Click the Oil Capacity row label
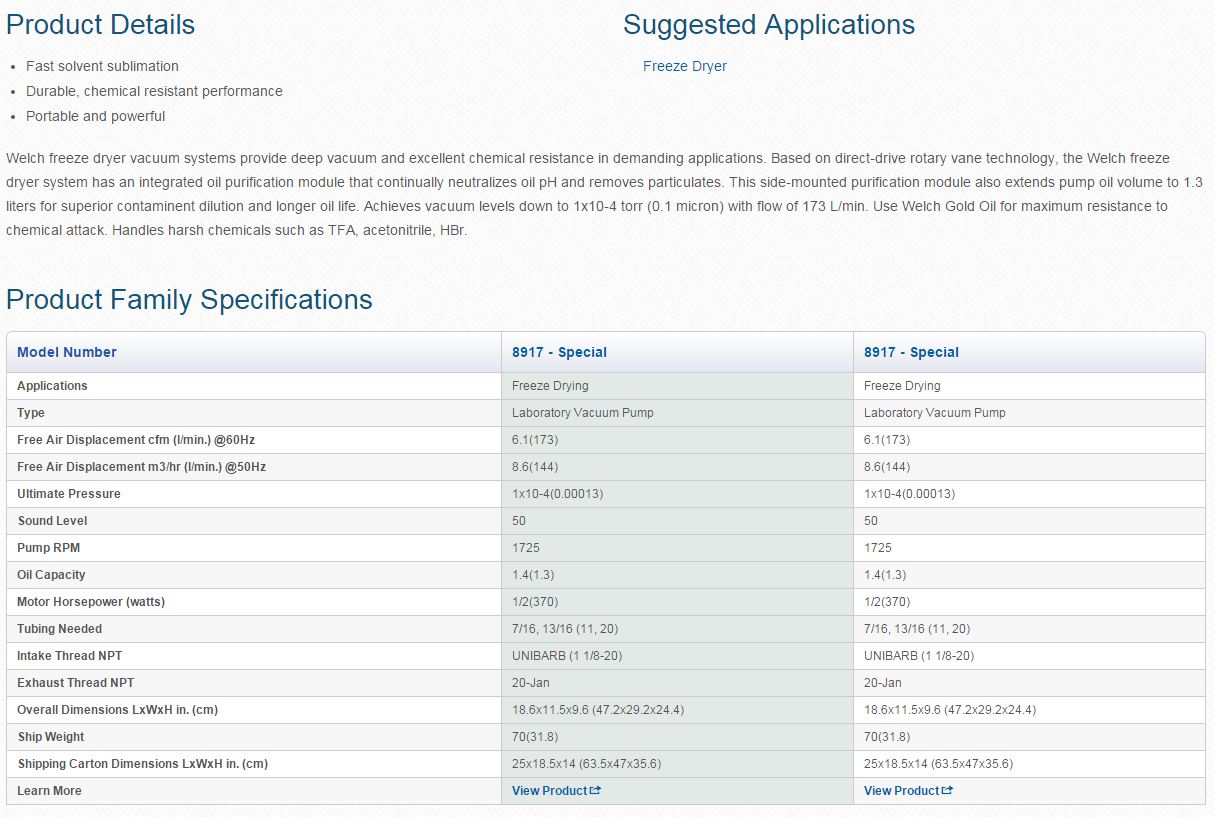 coord(51,575)
